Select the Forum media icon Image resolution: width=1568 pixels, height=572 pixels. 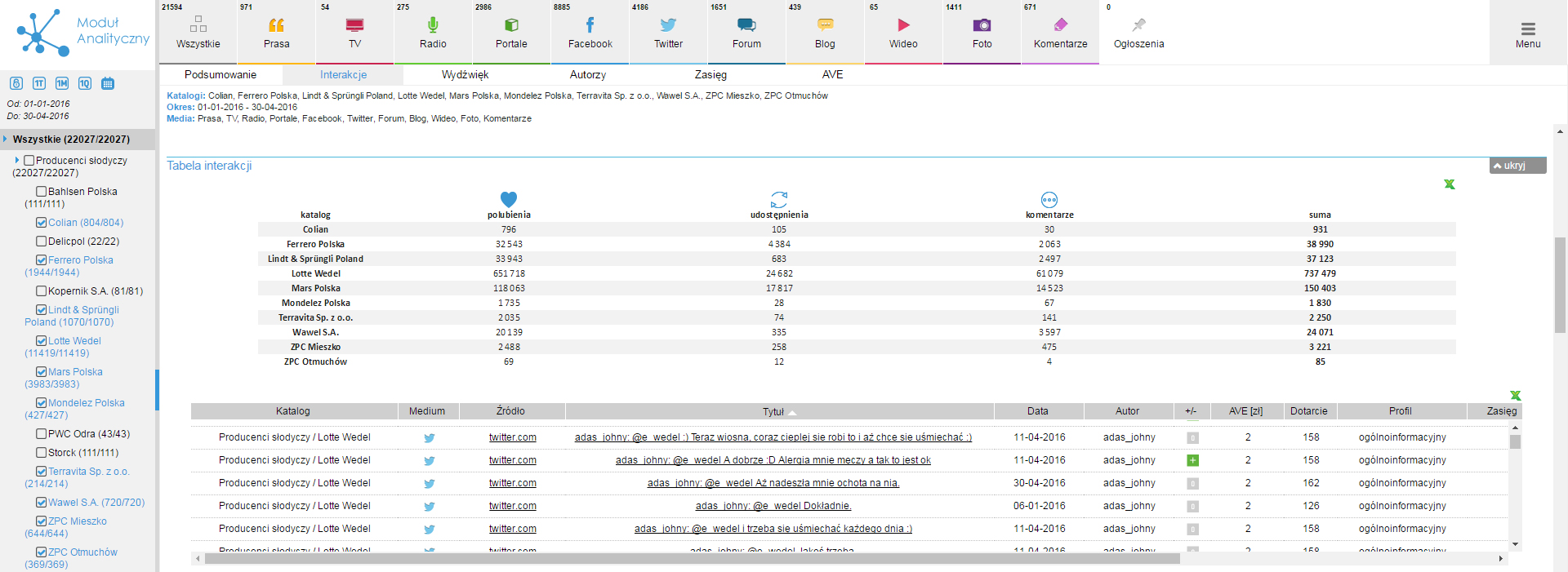pos(746,25)
